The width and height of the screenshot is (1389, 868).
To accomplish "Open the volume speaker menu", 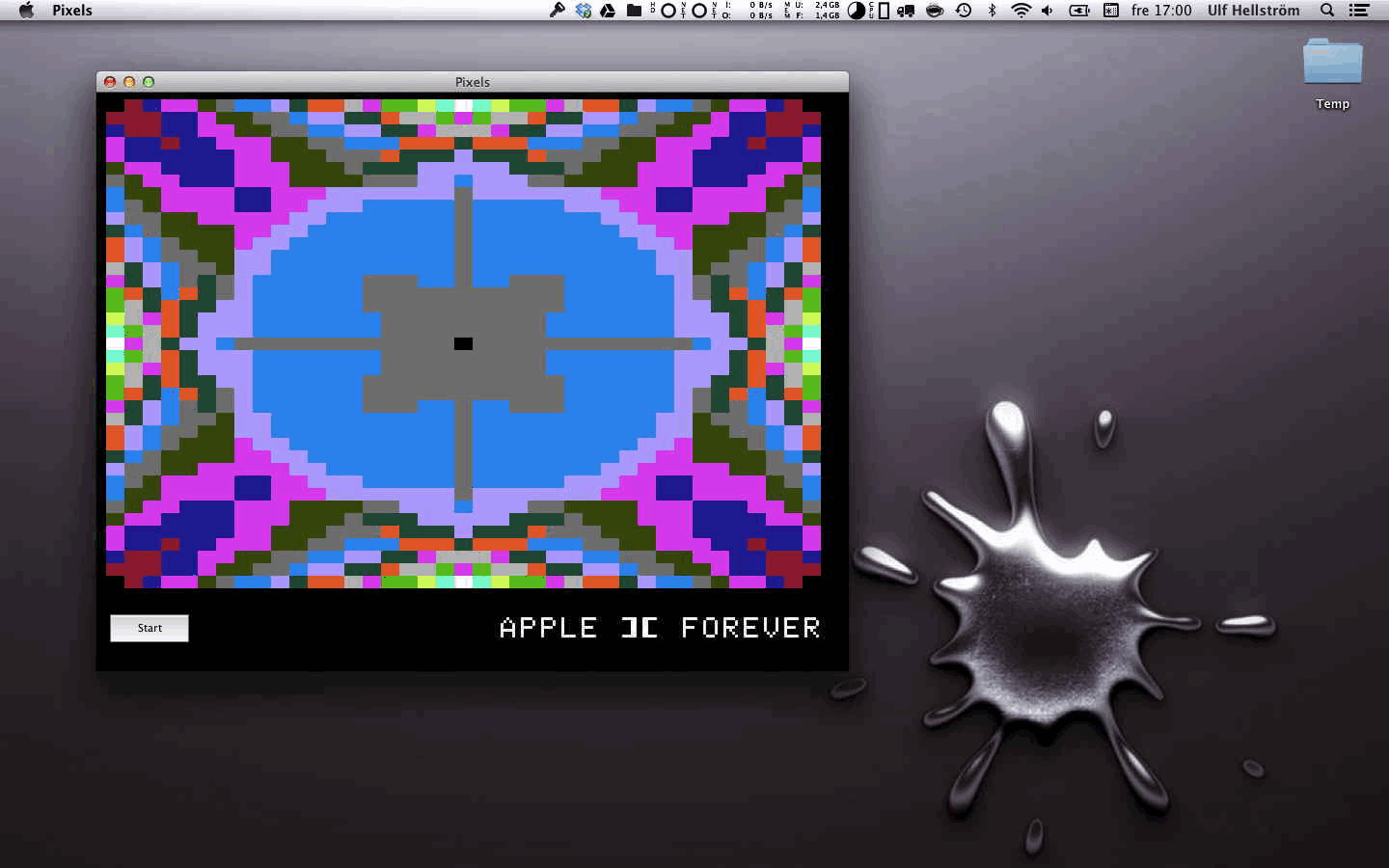I will coord(1048,11).
